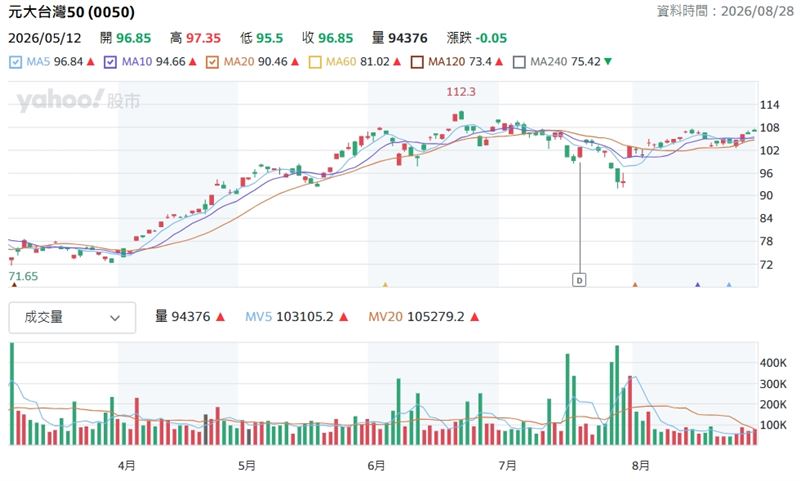Viewport: 800px width, 481px height.
Task: Click the 5月 axis label
Action: (x=246, y=465)
